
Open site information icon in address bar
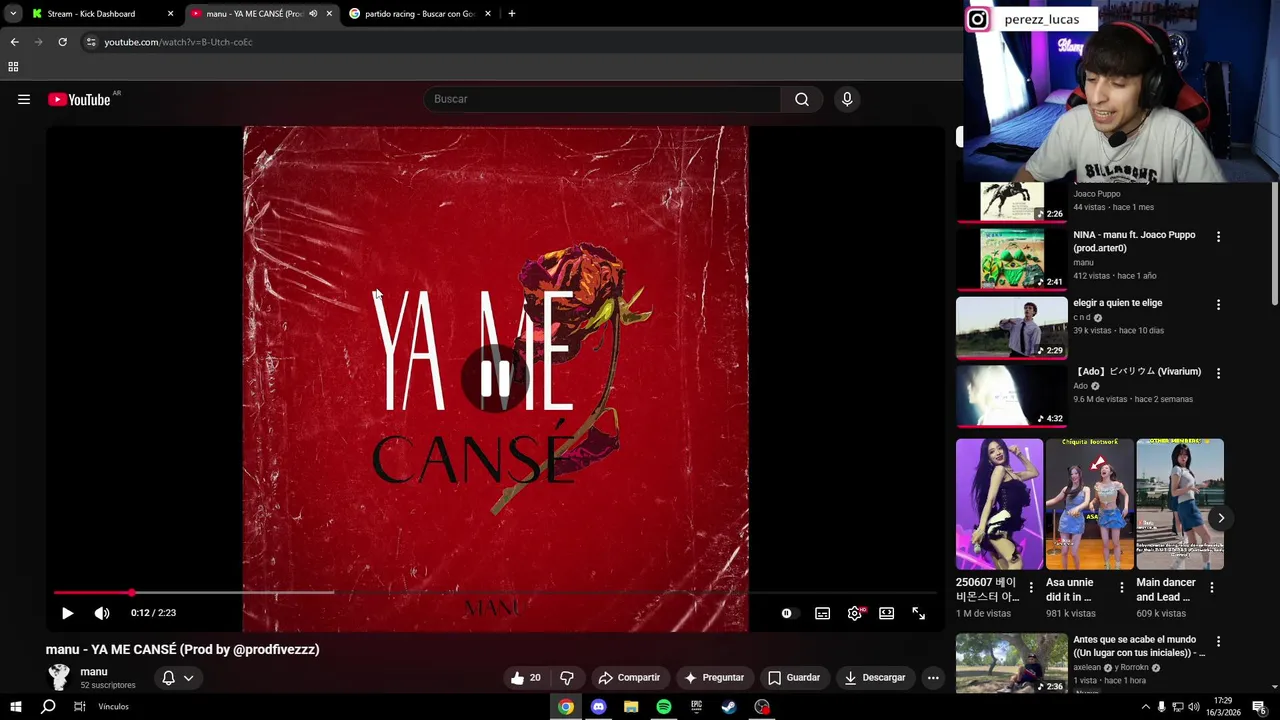click(91, 42)
